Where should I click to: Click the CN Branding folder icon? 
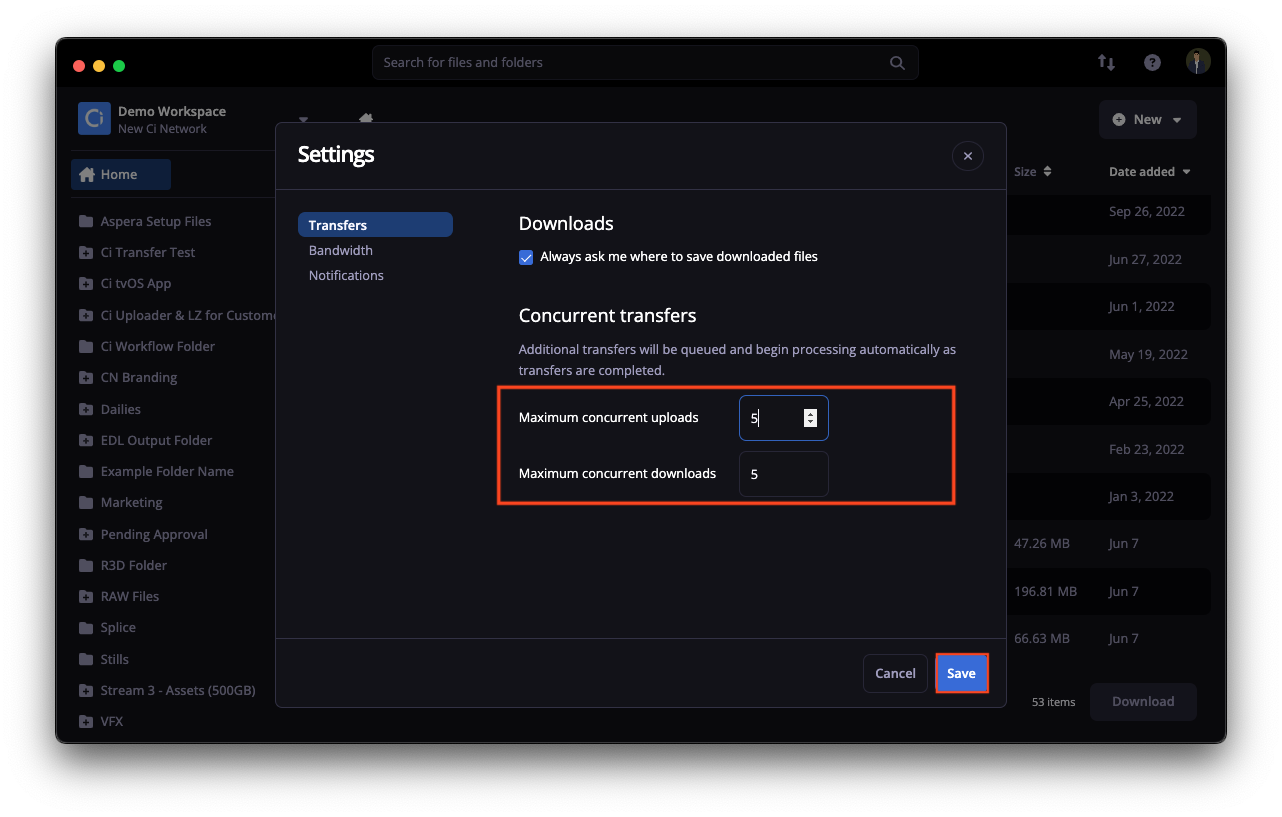tap(86, 377)
